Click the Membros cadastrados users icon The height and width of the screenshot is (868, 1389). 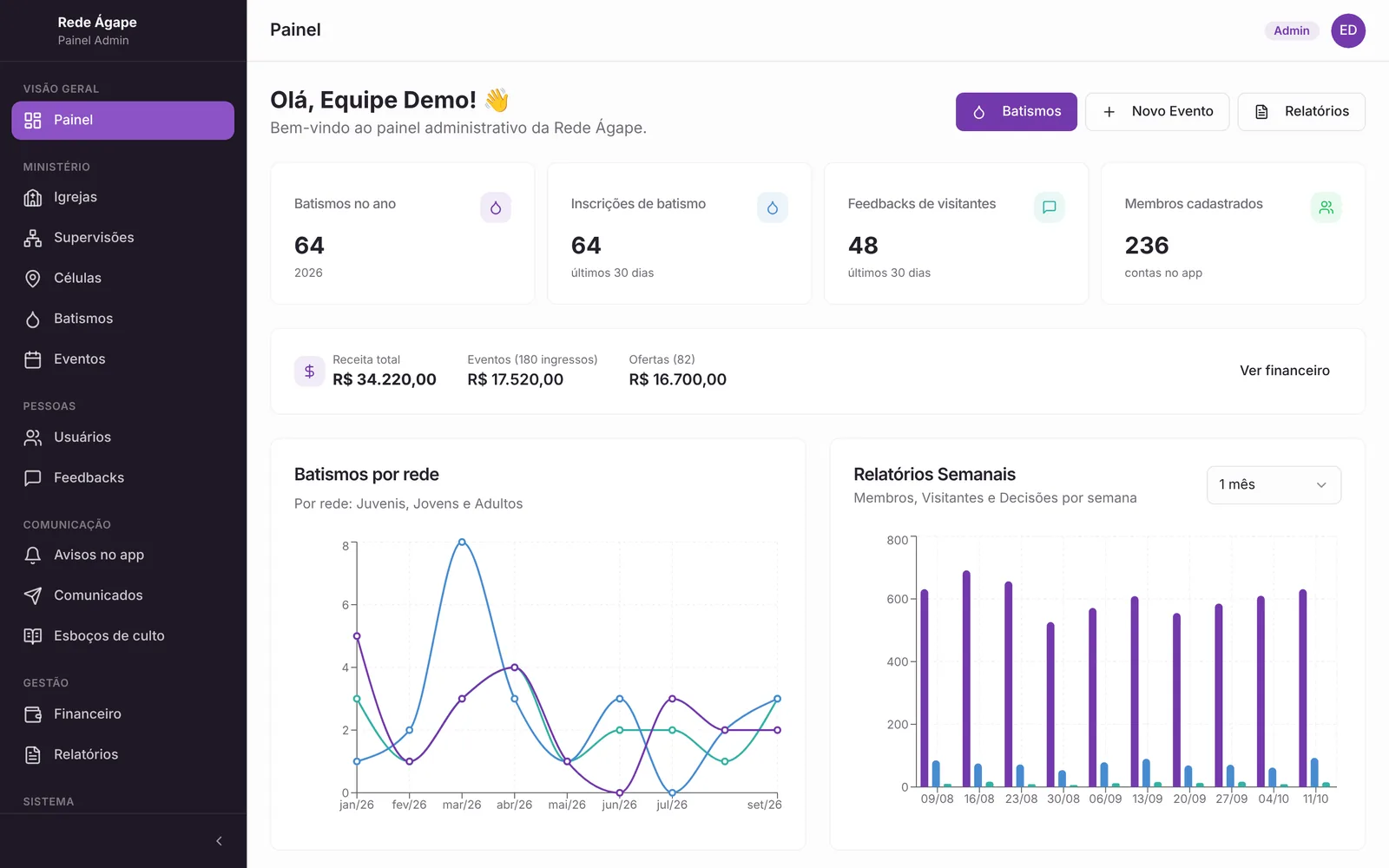[x=1326, y=207]
